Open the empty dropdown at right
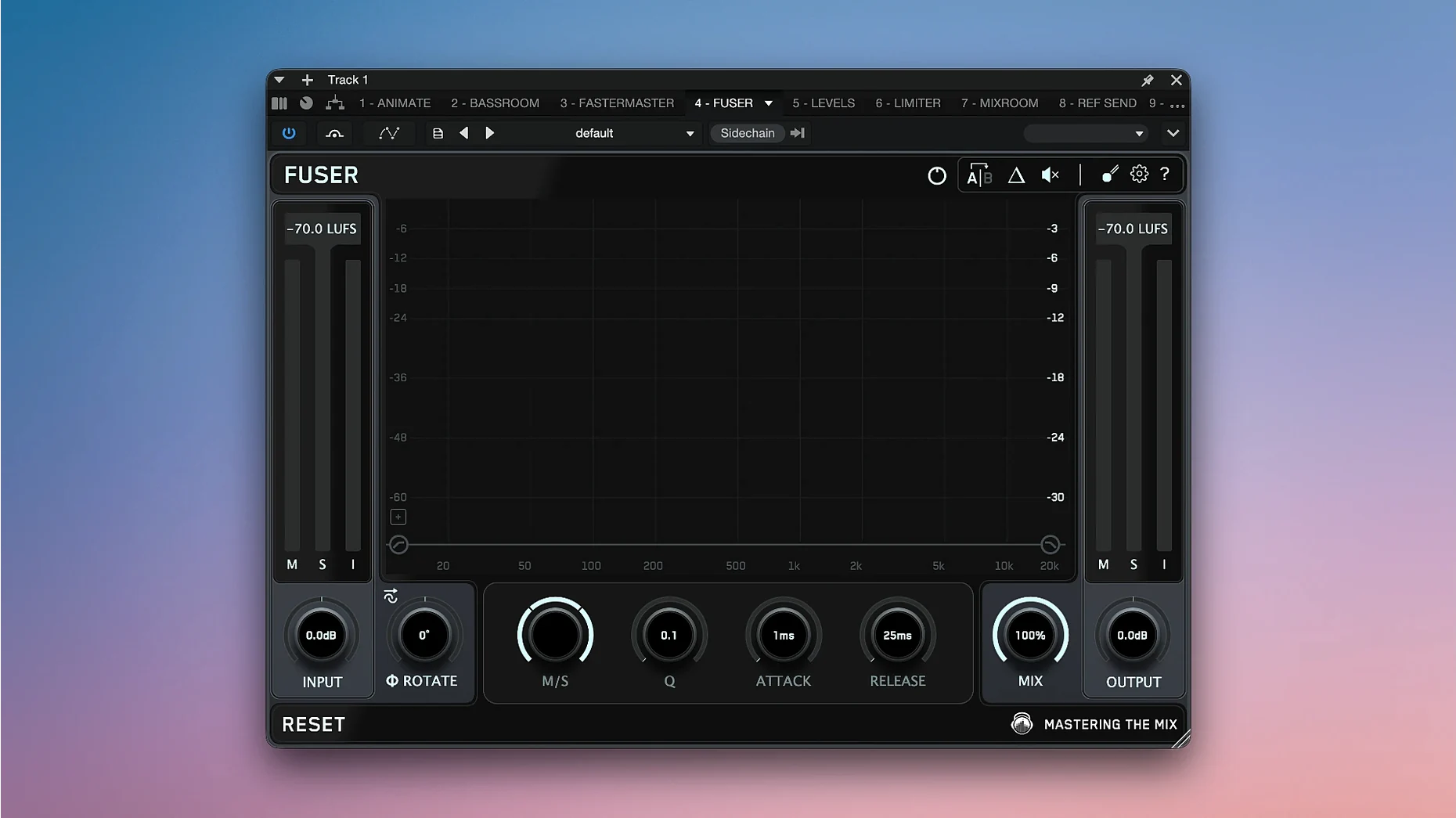This screenshot has width=1456, height=818. pyautogui.click(x=1086, y=134)
